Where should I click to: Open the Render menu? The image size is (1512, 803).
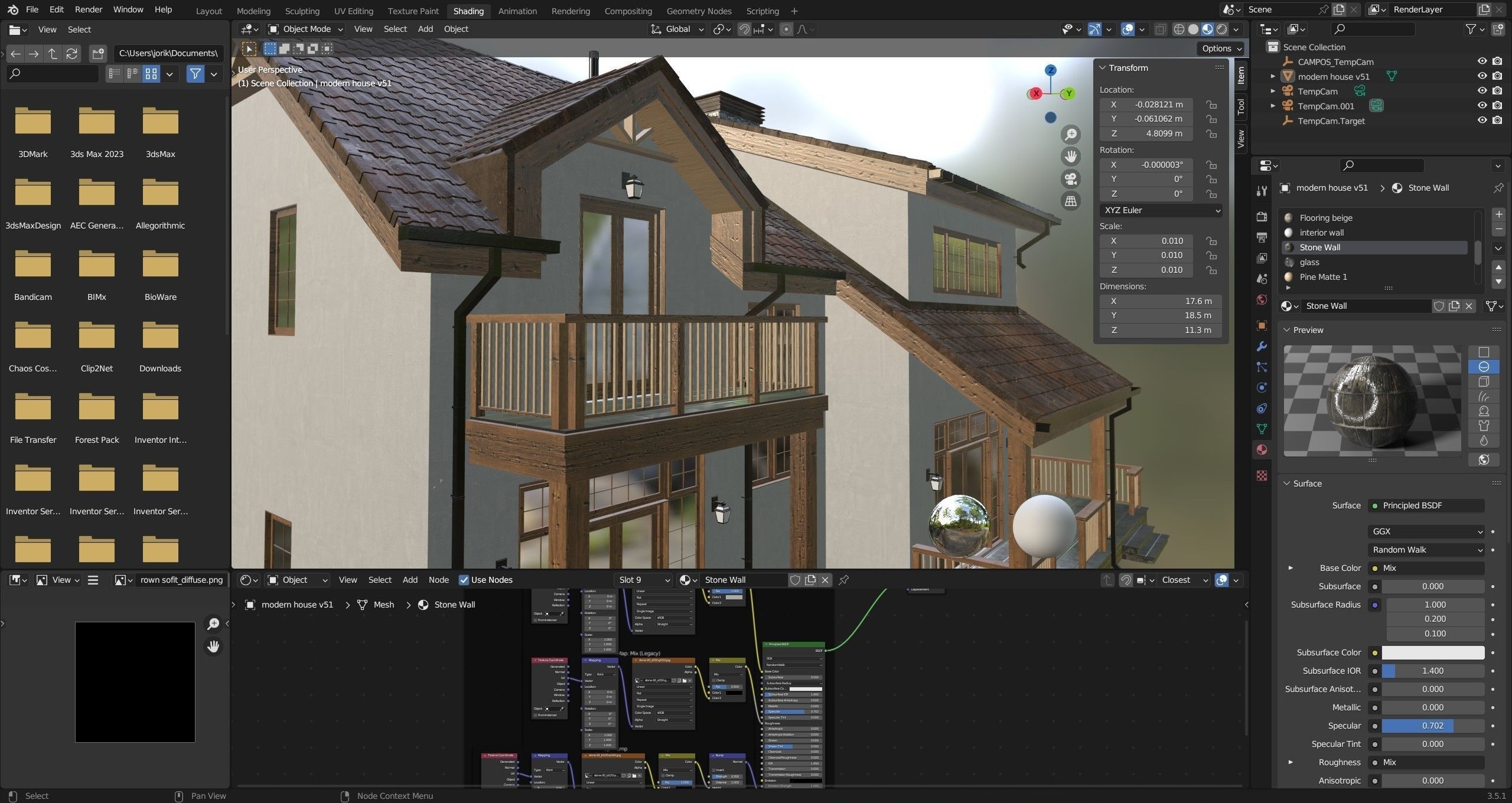pyautogui.click(x=89, y=9)
